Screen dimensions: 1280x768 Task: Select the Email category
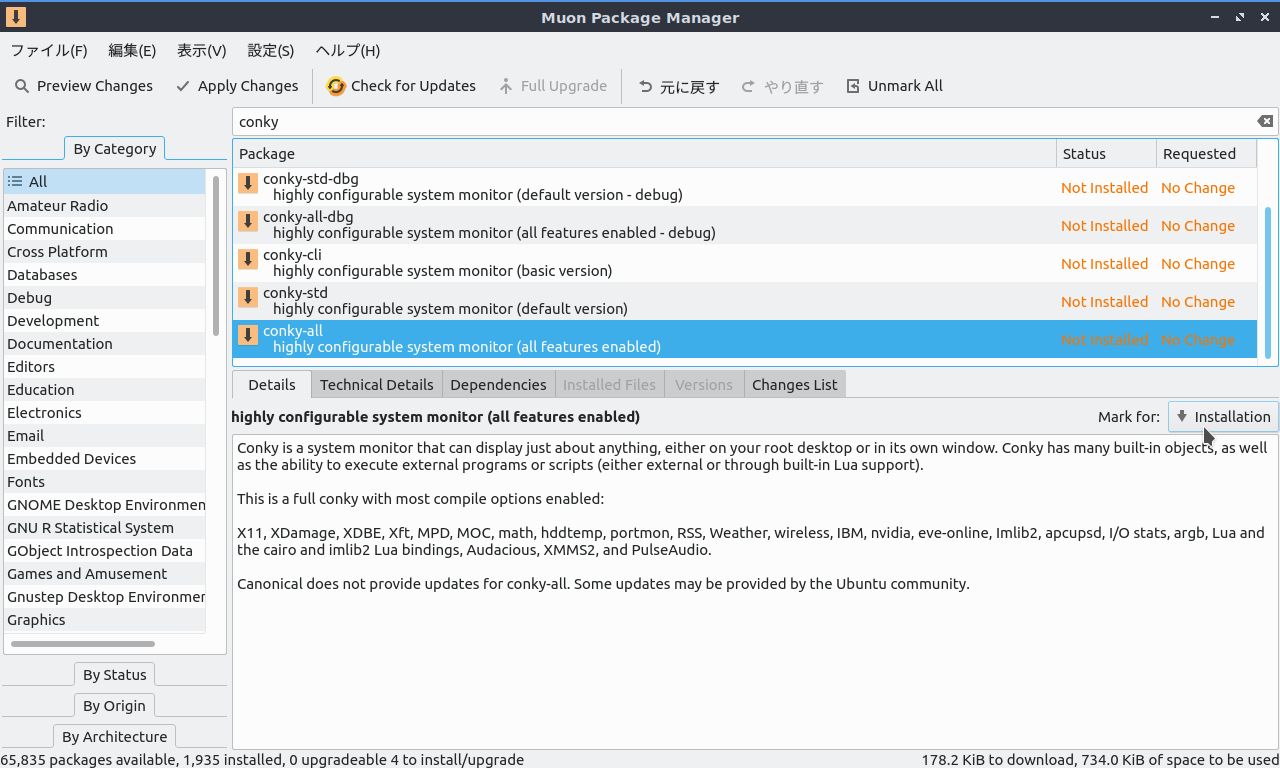pos(105,435)
